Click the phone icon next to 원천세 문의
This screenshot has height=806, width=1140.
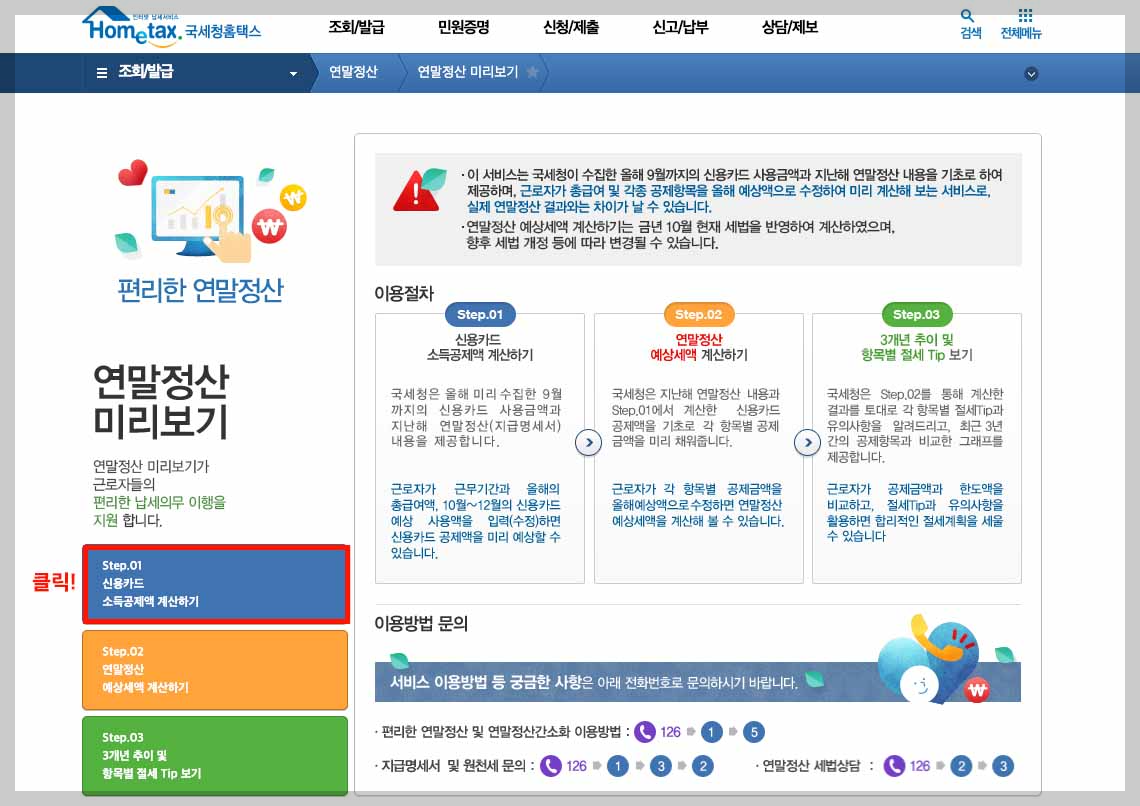point(551,765)
